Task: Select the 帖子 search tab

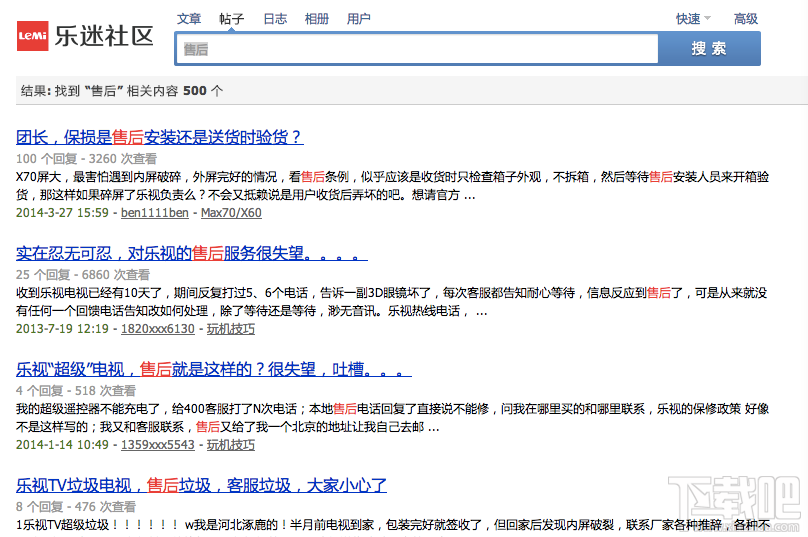Action: click(x=231, y=19)
